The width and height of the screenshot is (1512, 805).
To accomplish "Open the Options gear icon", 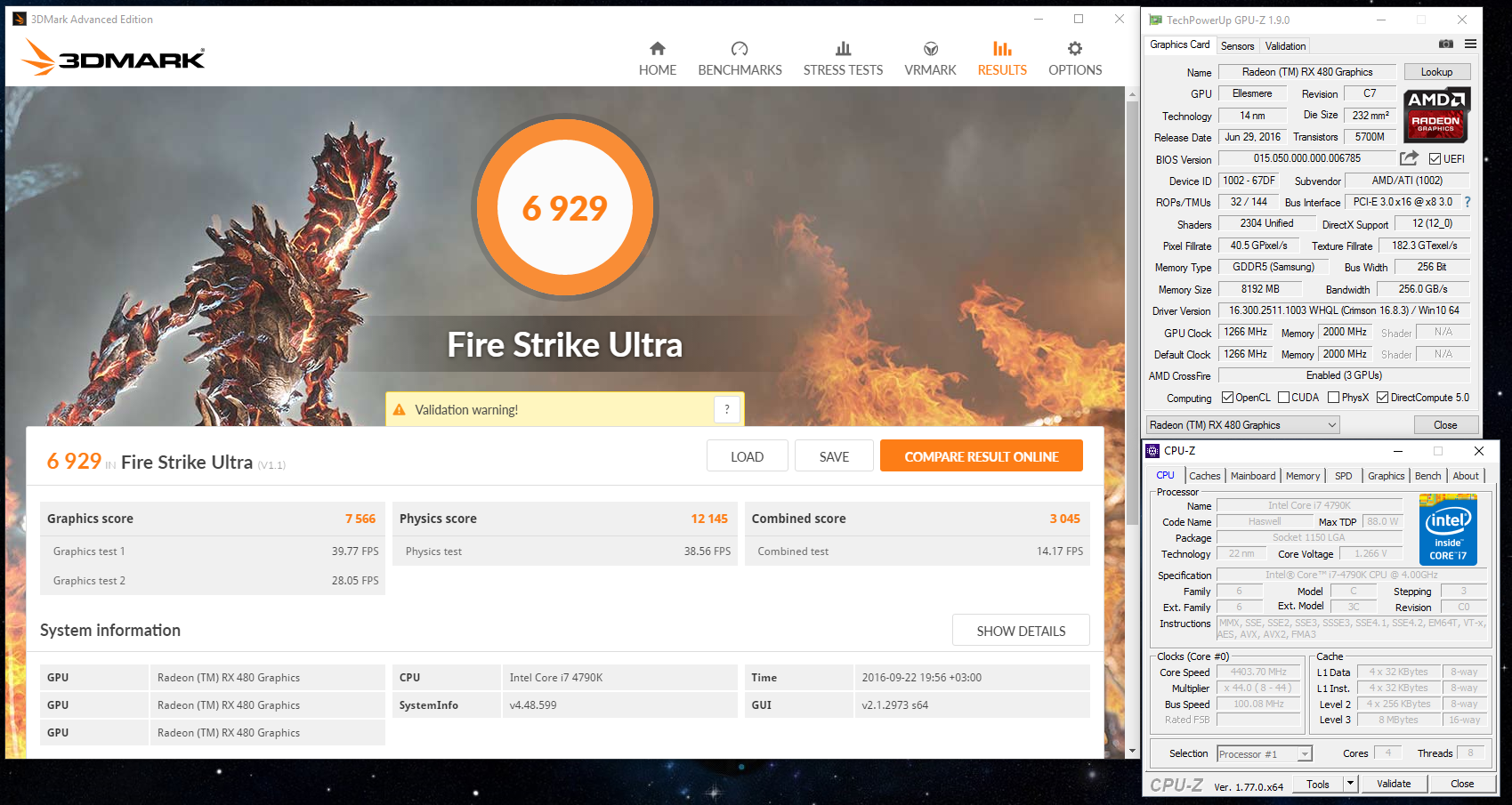I will [1075, 48].
